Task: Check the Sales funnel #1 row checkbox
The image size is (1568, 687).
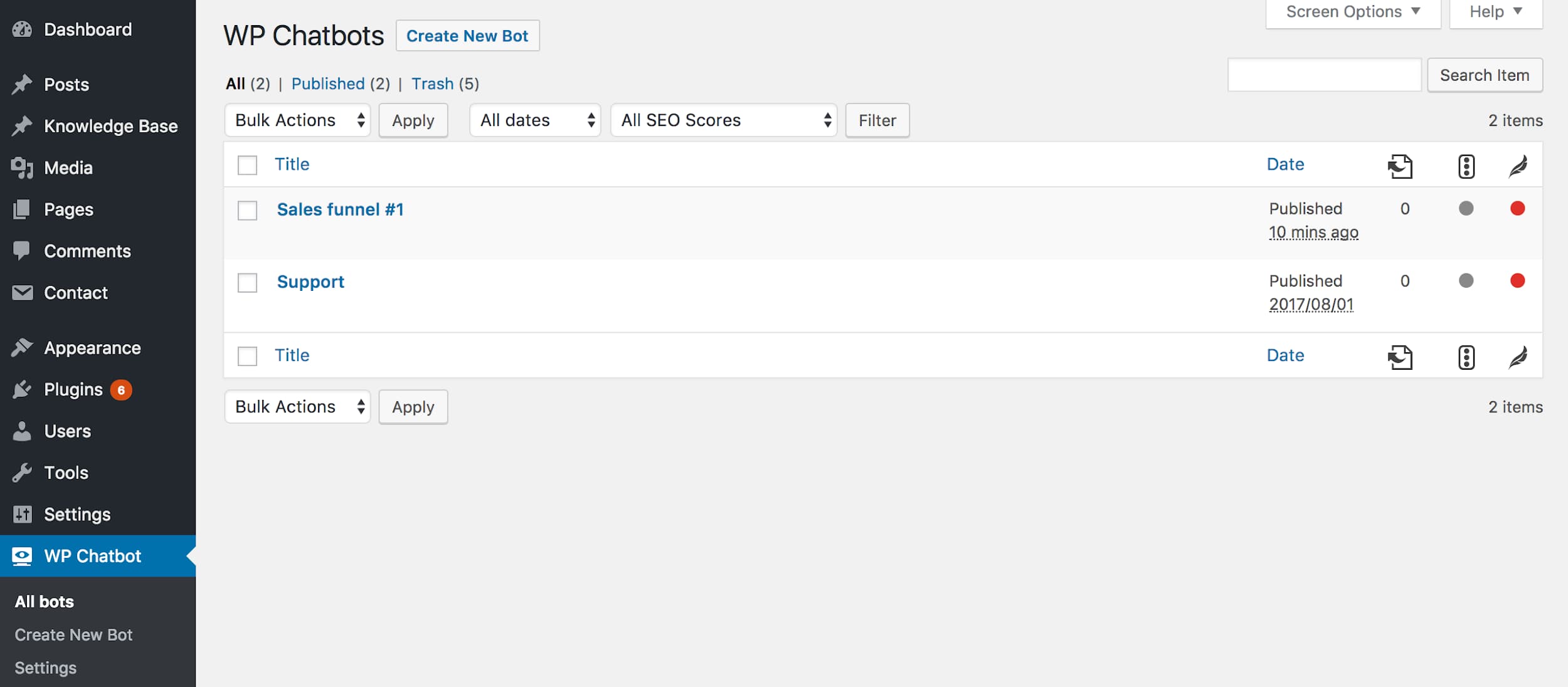Action: click(247, 210)
